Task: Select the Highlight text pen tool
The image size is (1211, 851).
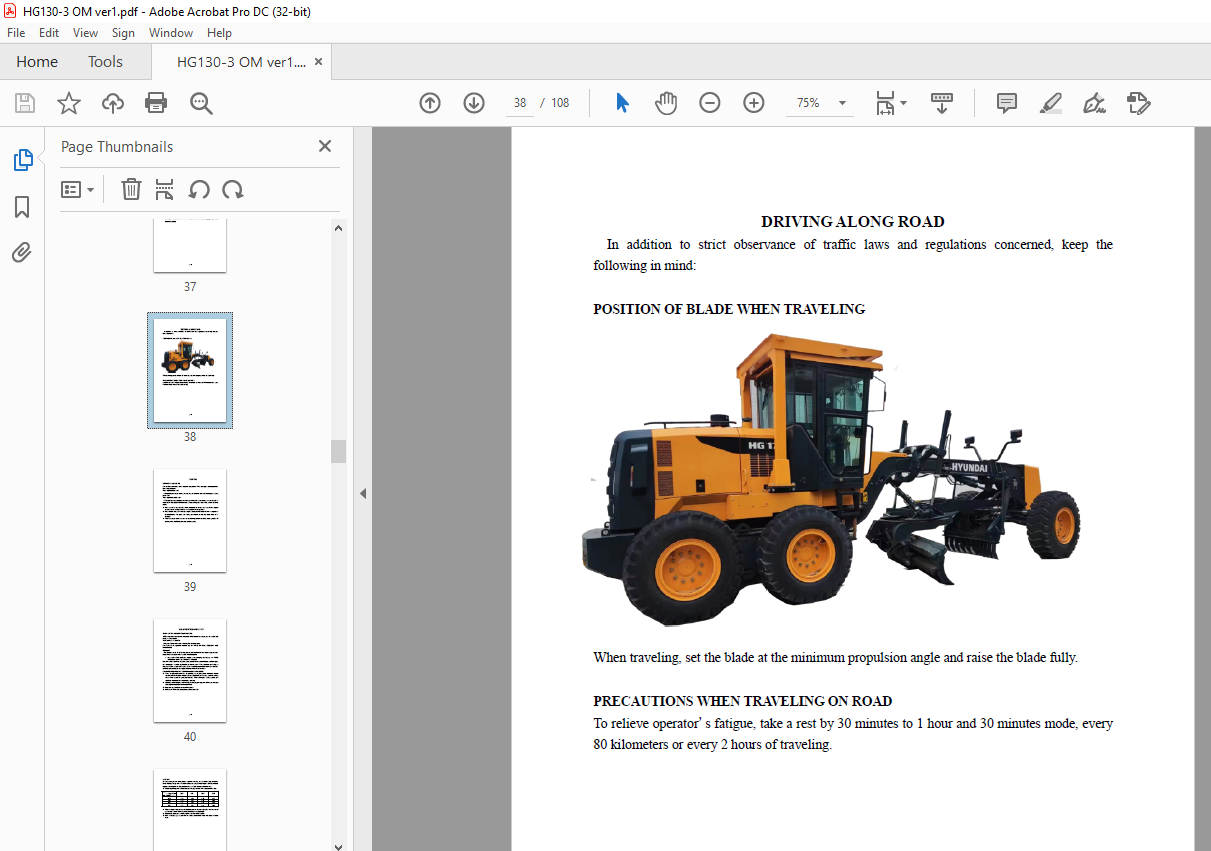Action: pos(1050,103)
